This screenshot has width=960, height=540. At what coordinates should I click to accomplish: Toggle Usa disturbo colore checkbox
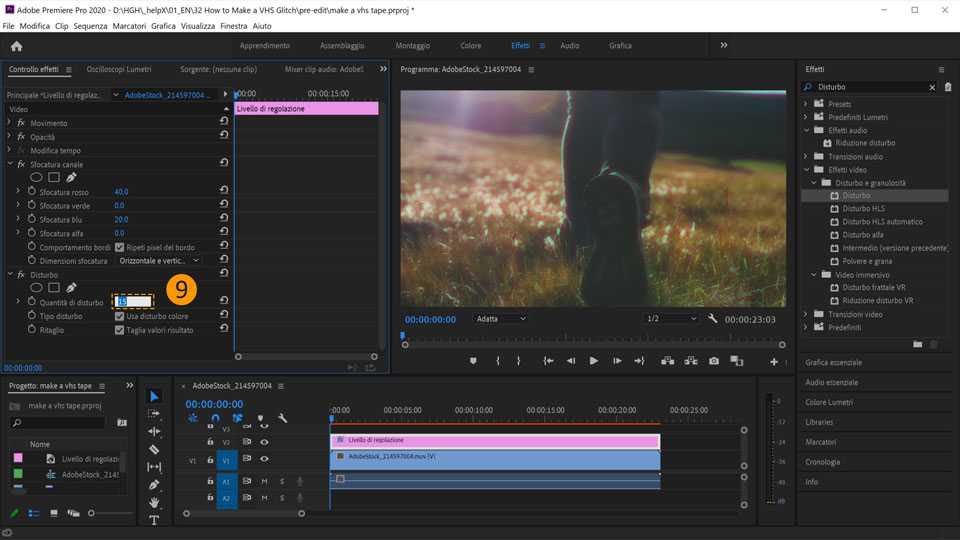(x=119, y=317)
